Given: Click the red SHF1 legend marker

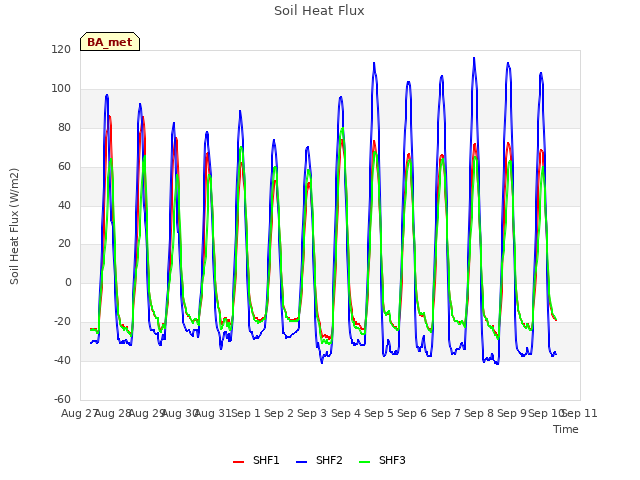Looking at the screenshot, I should (238, 462).
